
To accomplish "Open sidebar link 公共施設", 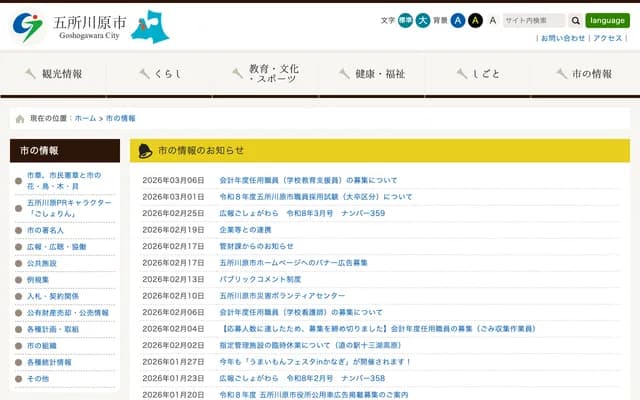I will 42,263.
